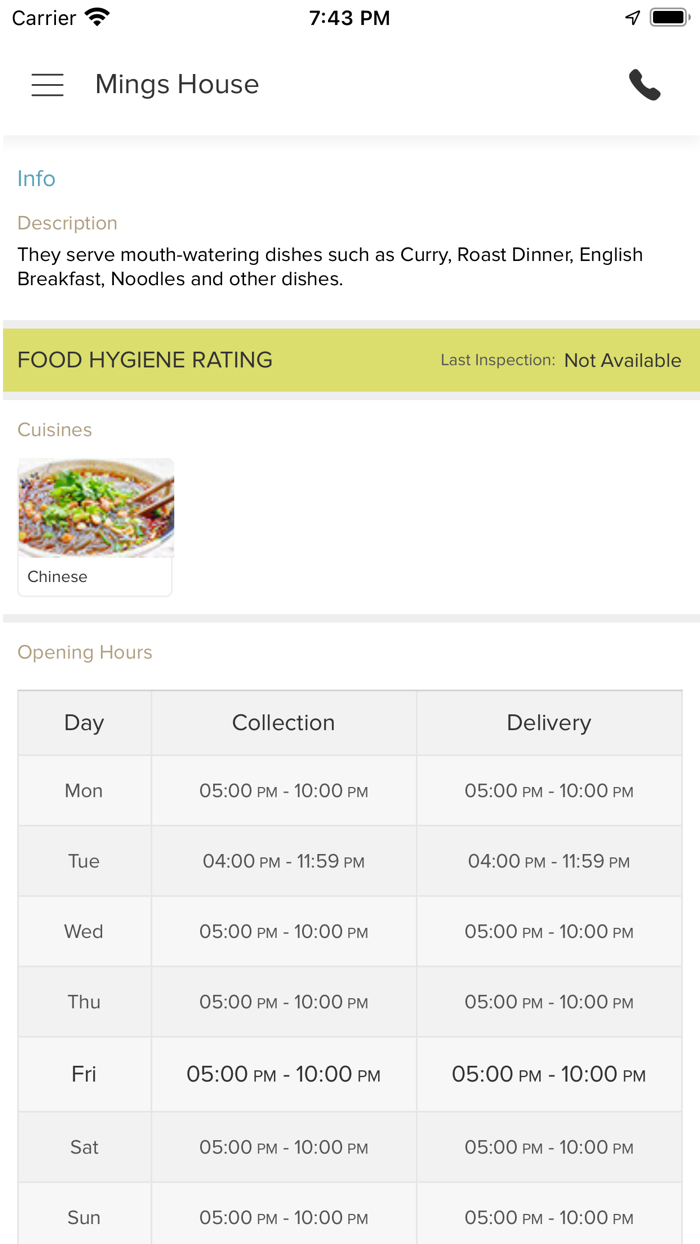Tap the Collection column header
The height and width of the screenshot is (1244, 700).
[283, 723]
